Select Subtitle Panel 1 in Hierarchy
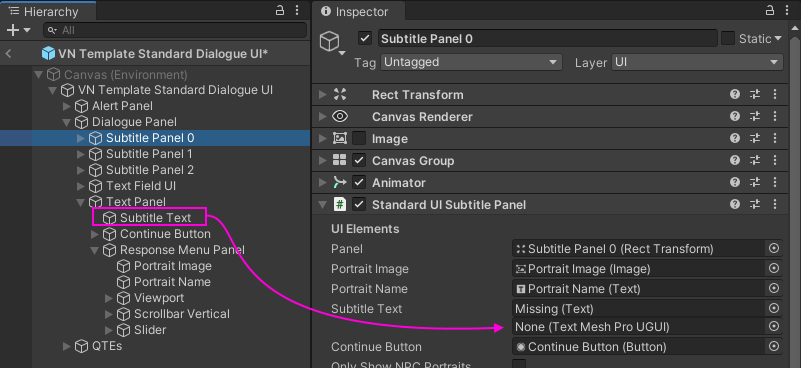This screenshot has height=368, width=801. (149, 154)
